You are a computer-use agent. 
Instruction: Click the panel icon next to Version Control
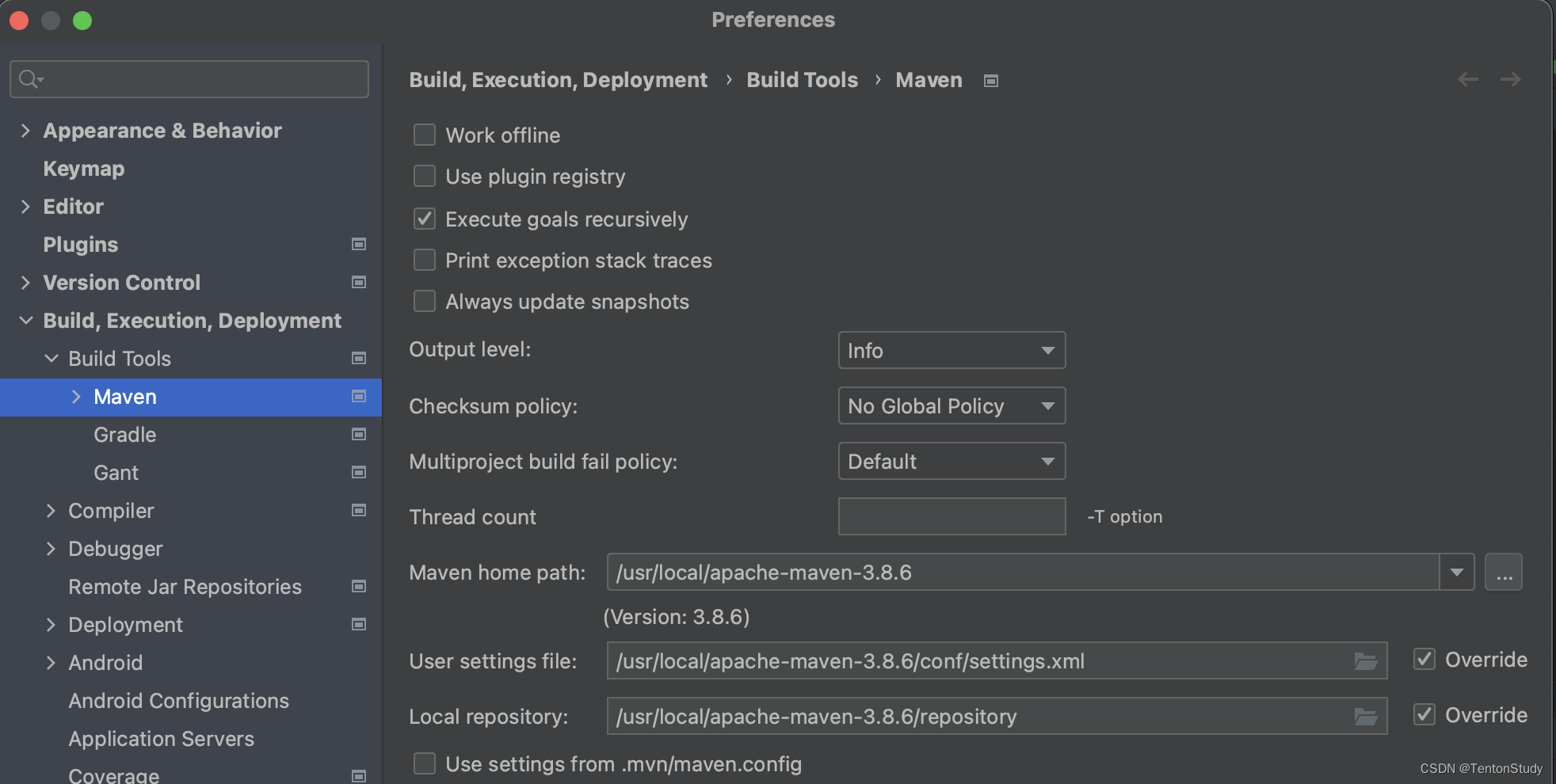point(358,282)
